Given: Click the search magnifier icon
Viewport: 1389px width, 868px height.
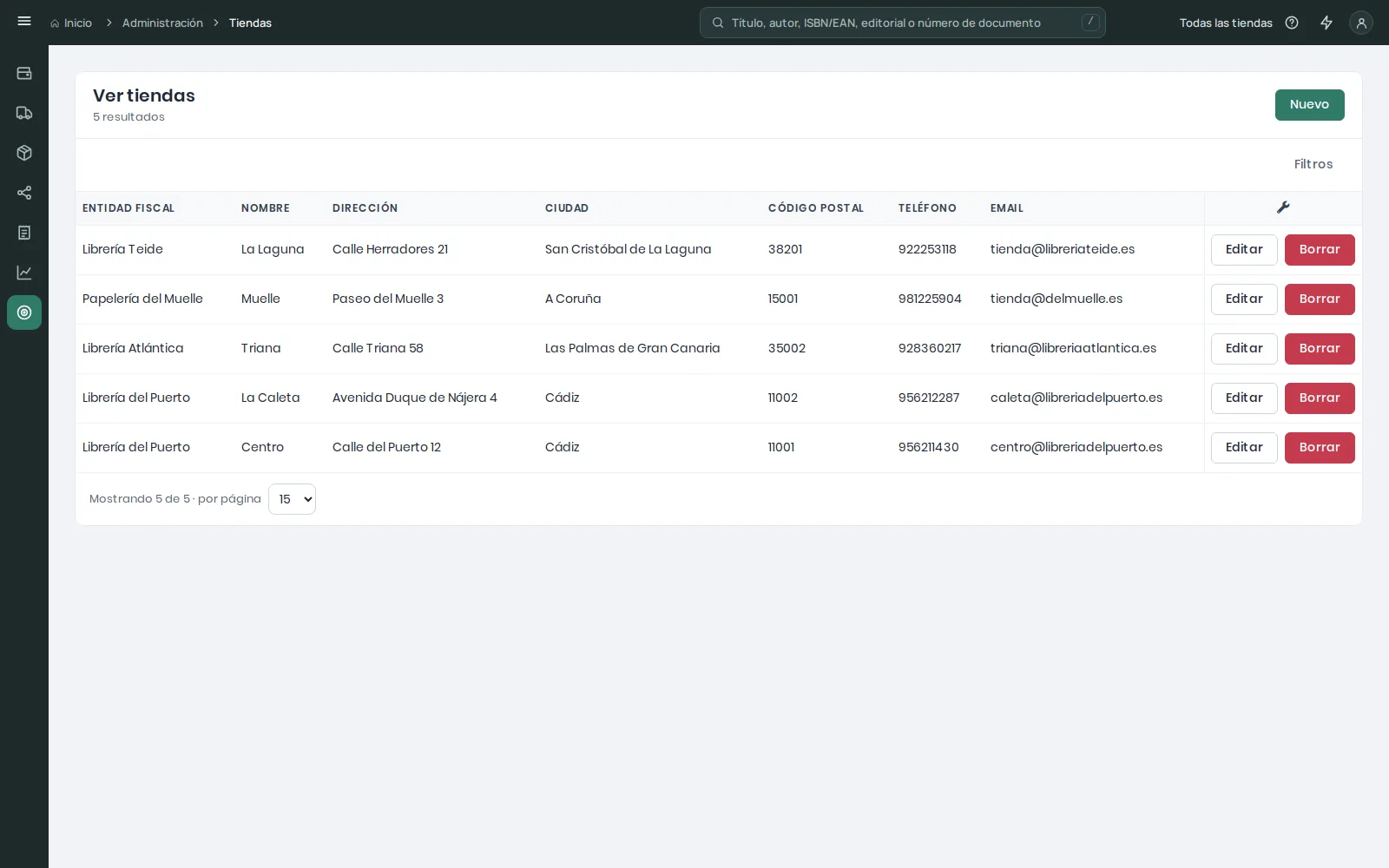Looking at the screenshot, I should 718,23.
